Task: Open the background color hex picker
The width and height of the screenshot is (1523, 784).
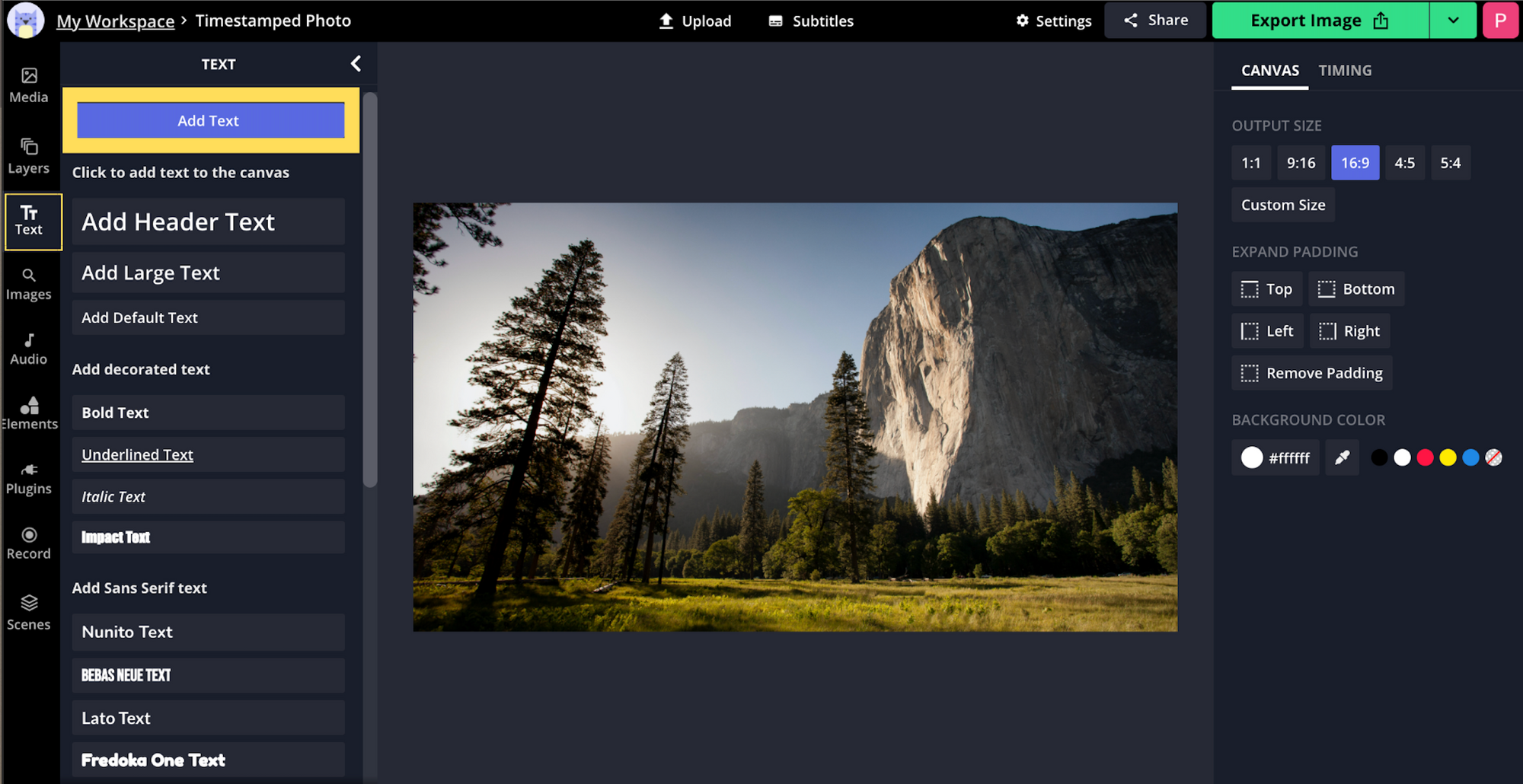Action: 1276,457
